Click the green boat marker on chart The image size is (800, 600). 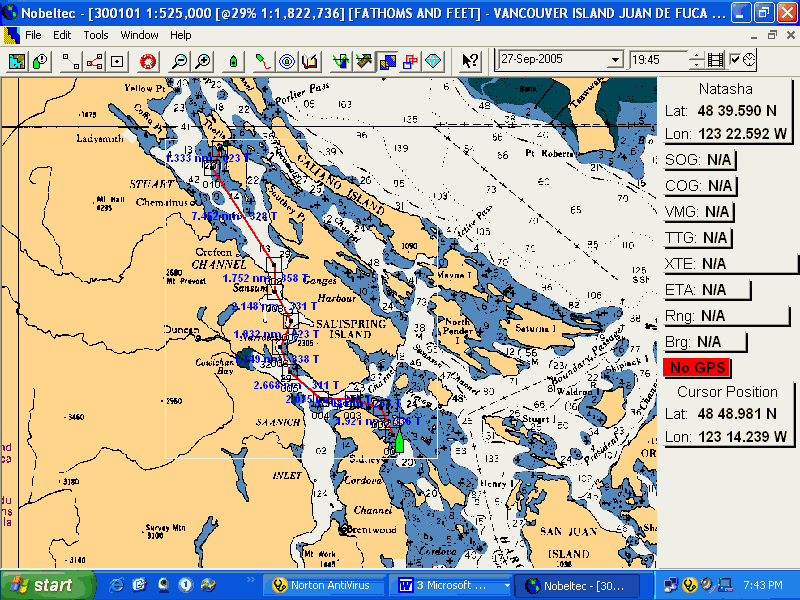[399, 440]
